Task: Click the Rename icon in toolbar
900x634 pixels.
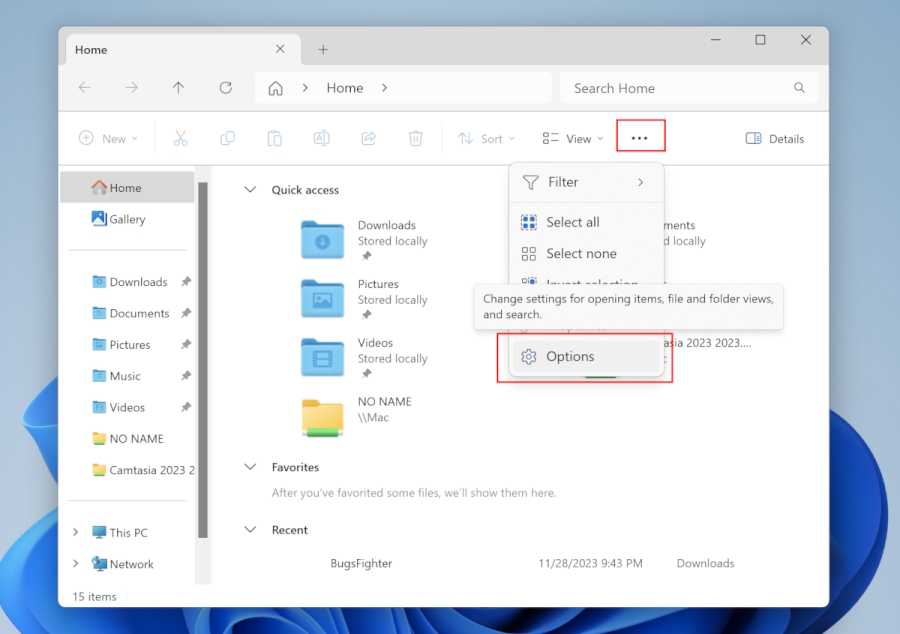Action: (322, 139)
